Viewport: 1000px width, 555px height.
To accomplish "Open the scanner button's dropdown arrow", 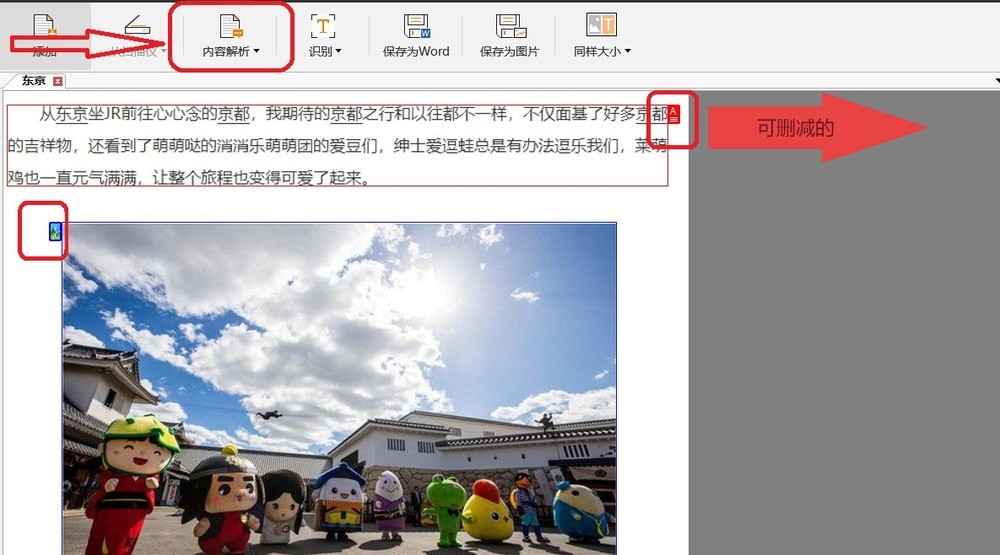I will click(x=163, y=52).
